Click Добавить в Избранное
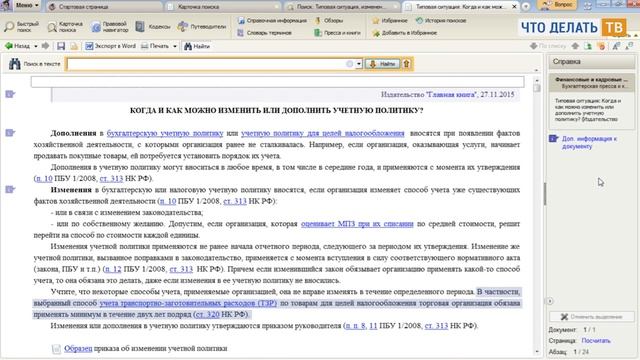This screenshot has width=640, height=360. [x=404, y=33]
